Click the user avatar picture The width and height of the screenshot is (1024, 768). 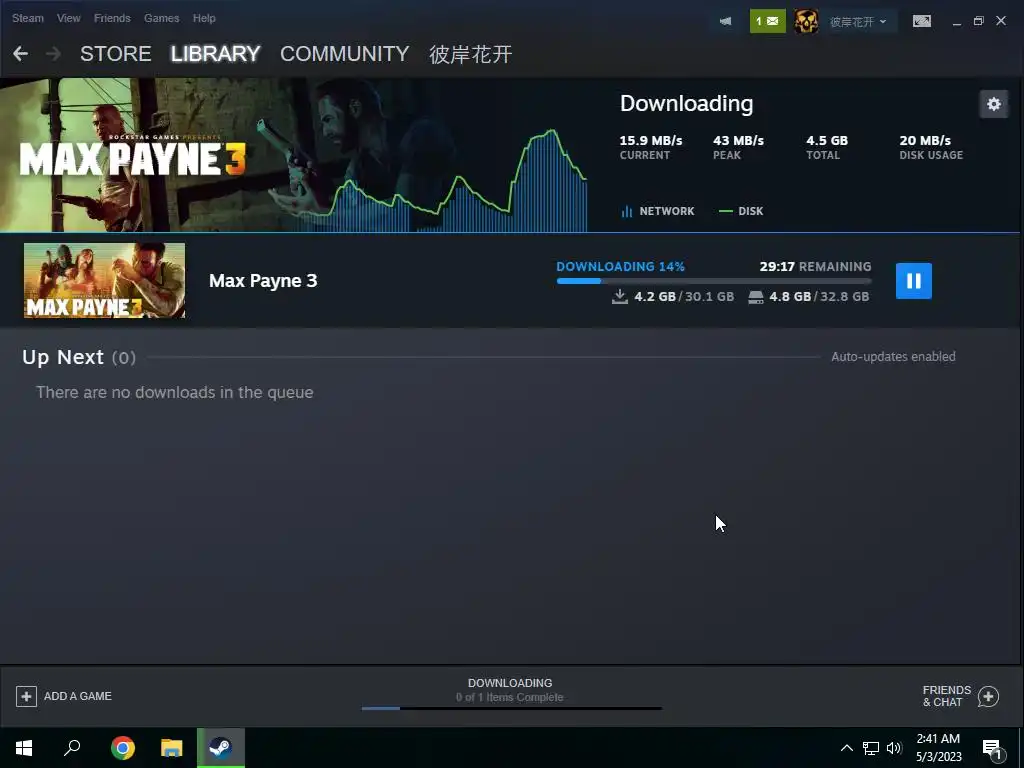coord(806,22)
